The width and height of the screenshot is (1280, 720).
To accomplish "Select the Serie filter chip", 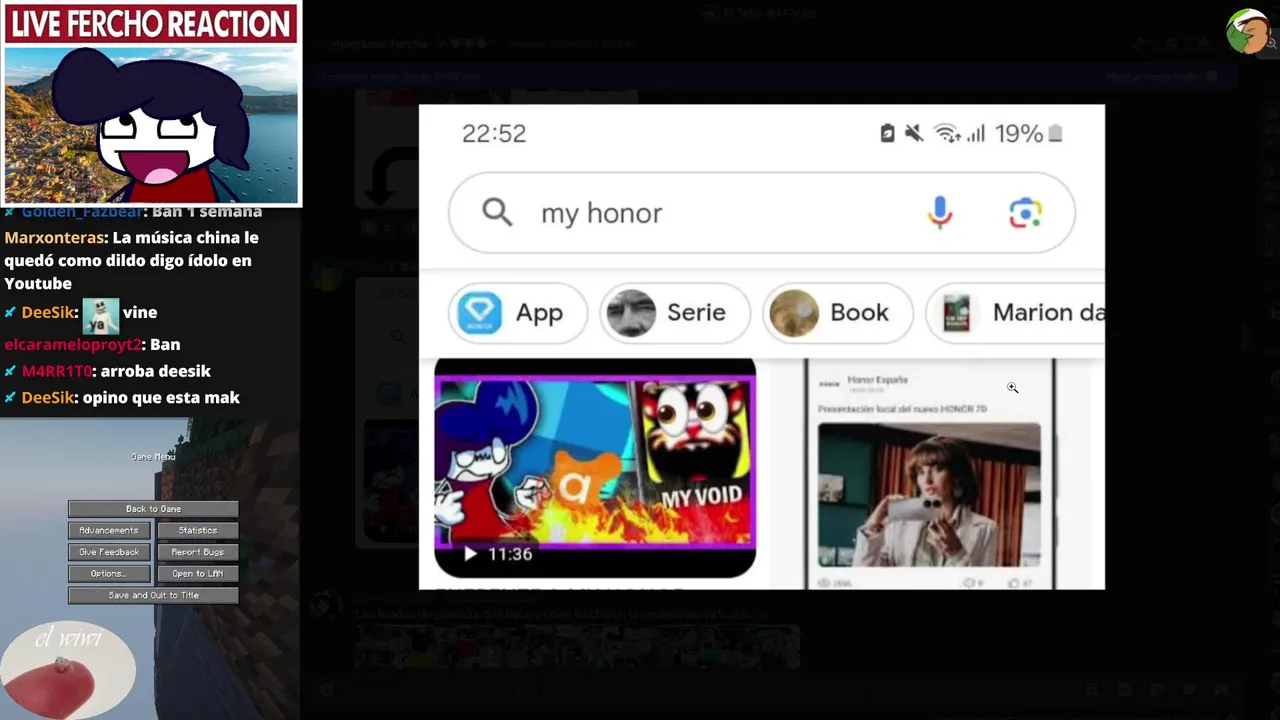I will pyautogui.click(x=675, y=313).
